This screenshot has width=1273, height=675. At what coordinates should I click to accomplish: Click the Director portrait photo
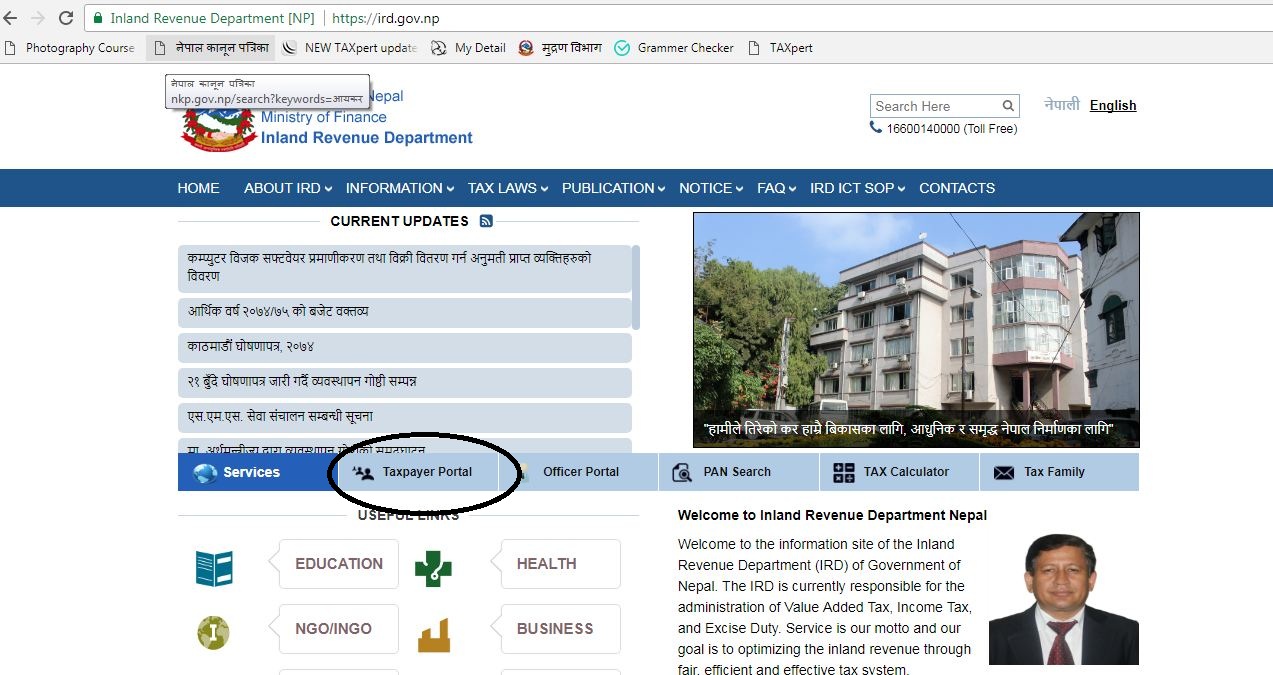point(1064,599)
